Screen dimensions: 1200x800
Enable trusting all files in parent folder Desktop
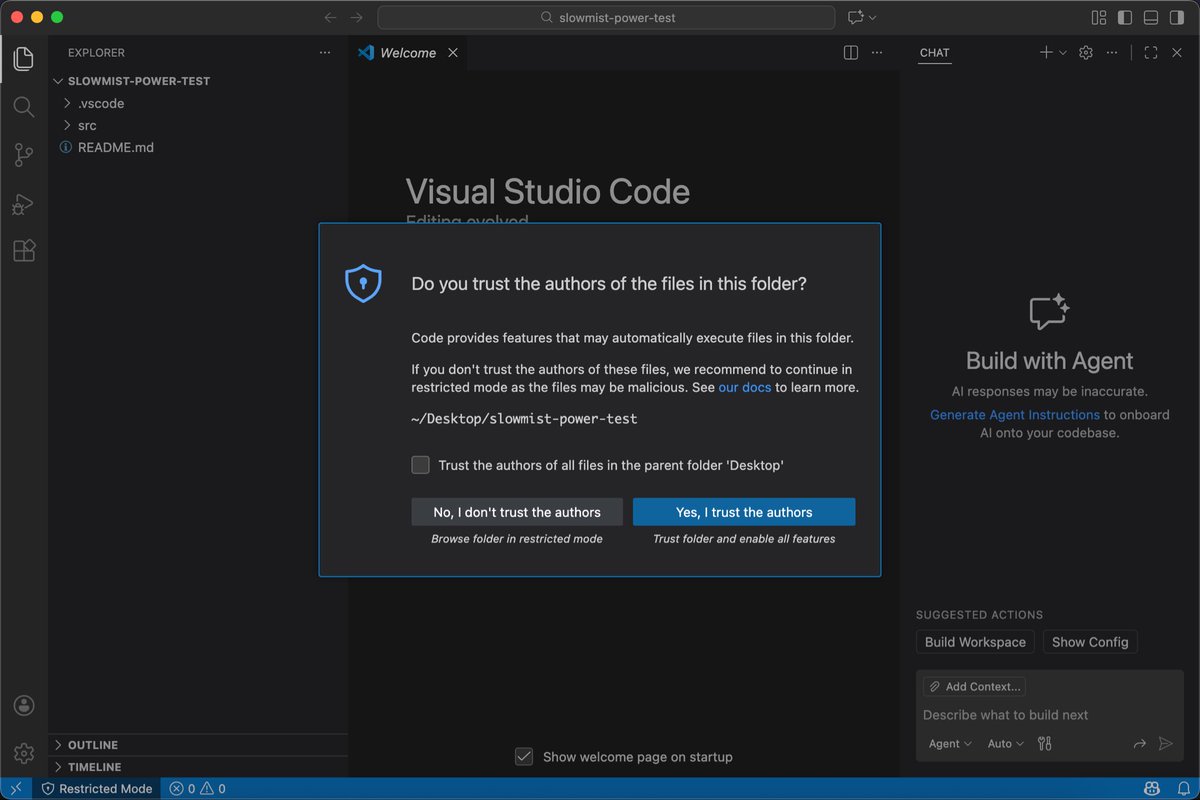click(420, 465)
